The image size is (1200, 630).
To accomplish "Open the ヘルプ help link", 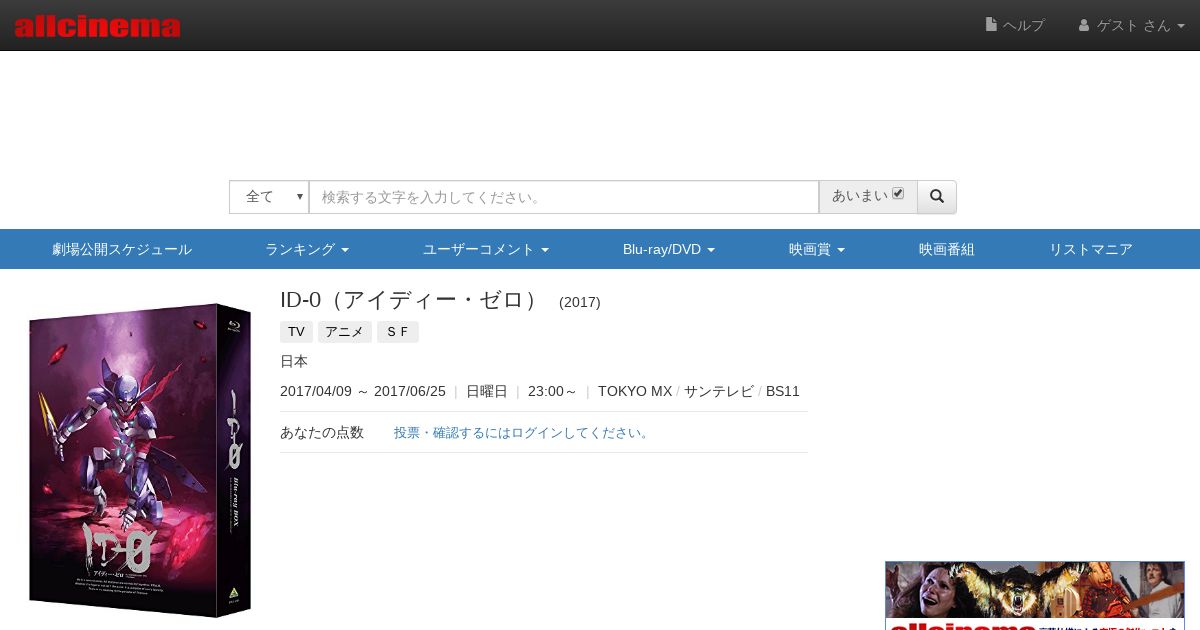I will tap(1015, 25).
